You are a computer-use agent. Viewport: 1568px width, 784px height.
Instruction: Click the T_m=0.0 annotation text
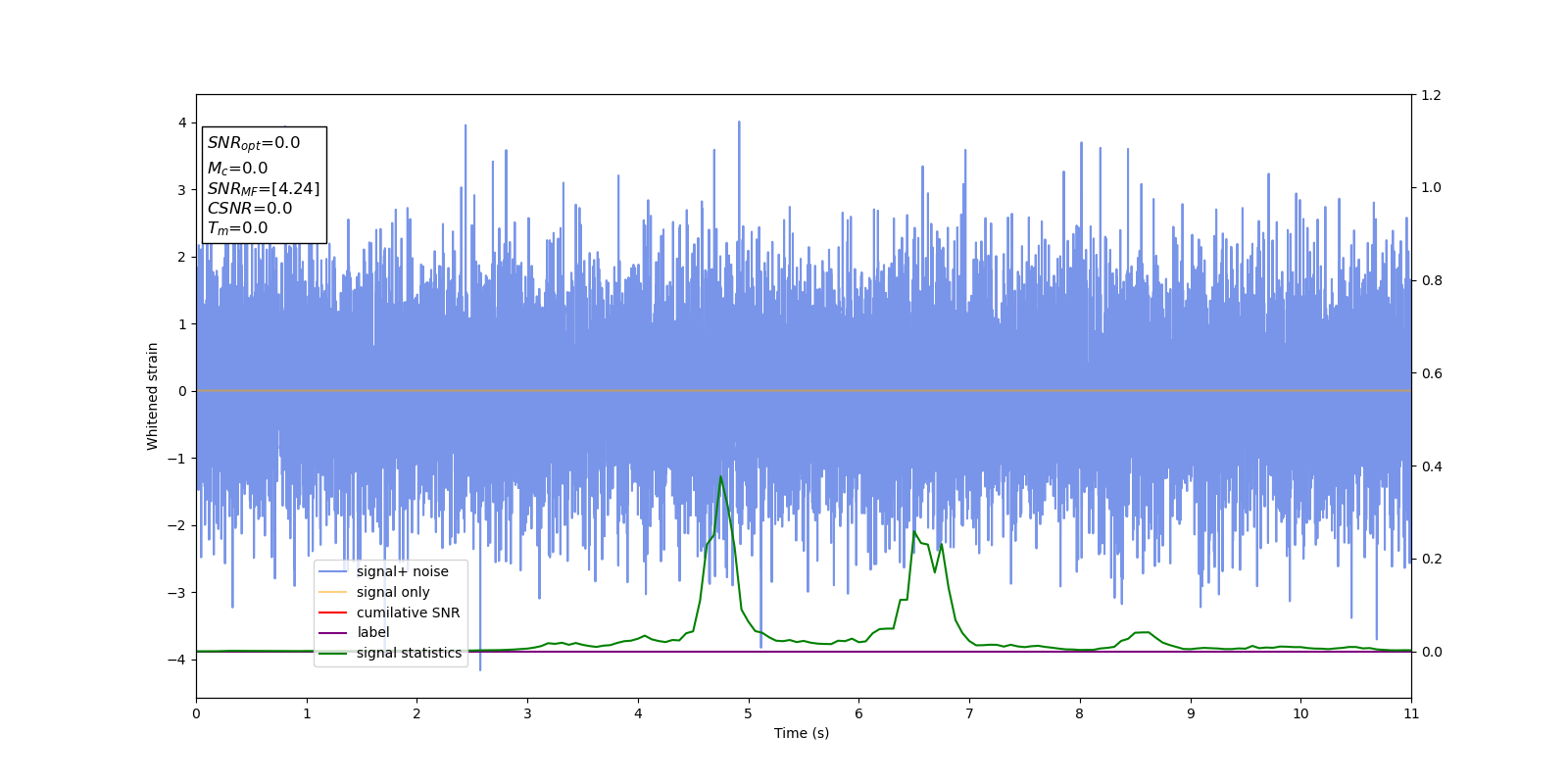point(237,228)
